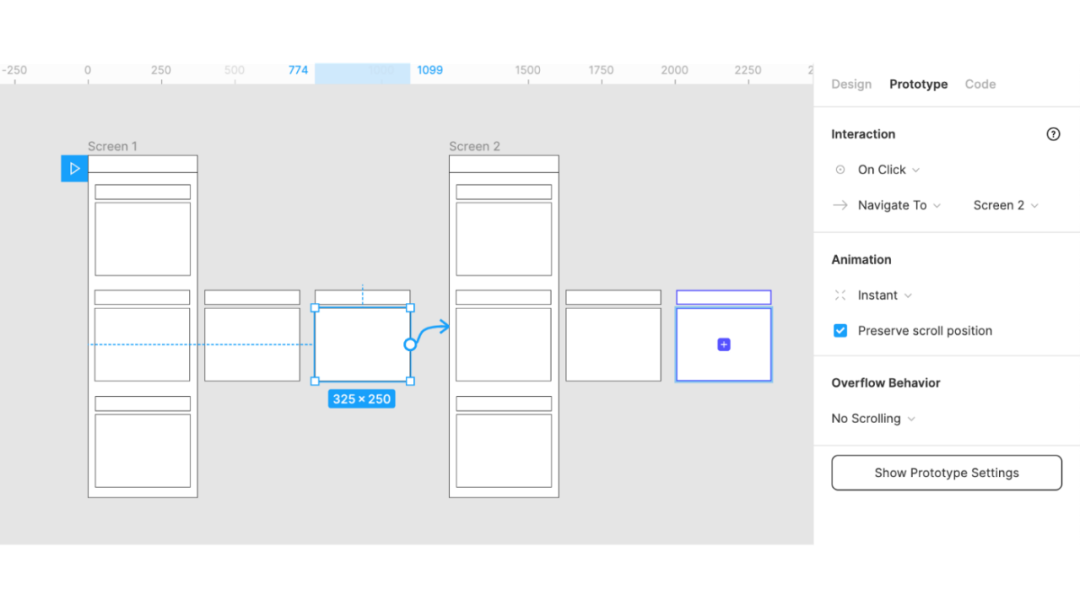Open the Instant animation dropdown
The width and height of the screenshot is (1080, 607).
(885, 295)
